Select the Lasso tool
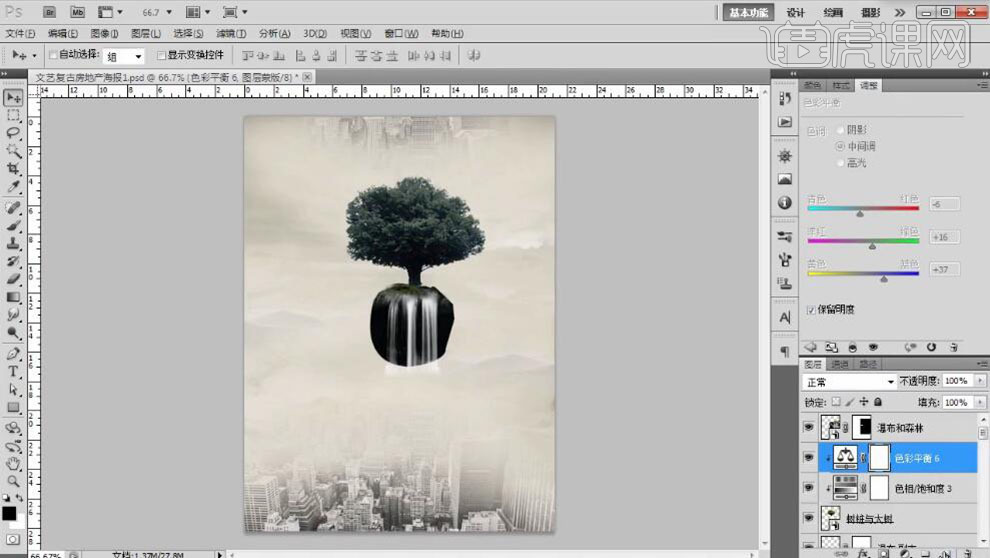The height and width of the screenshot is (558, 990). pyautogui.click(x=13, y=133)
